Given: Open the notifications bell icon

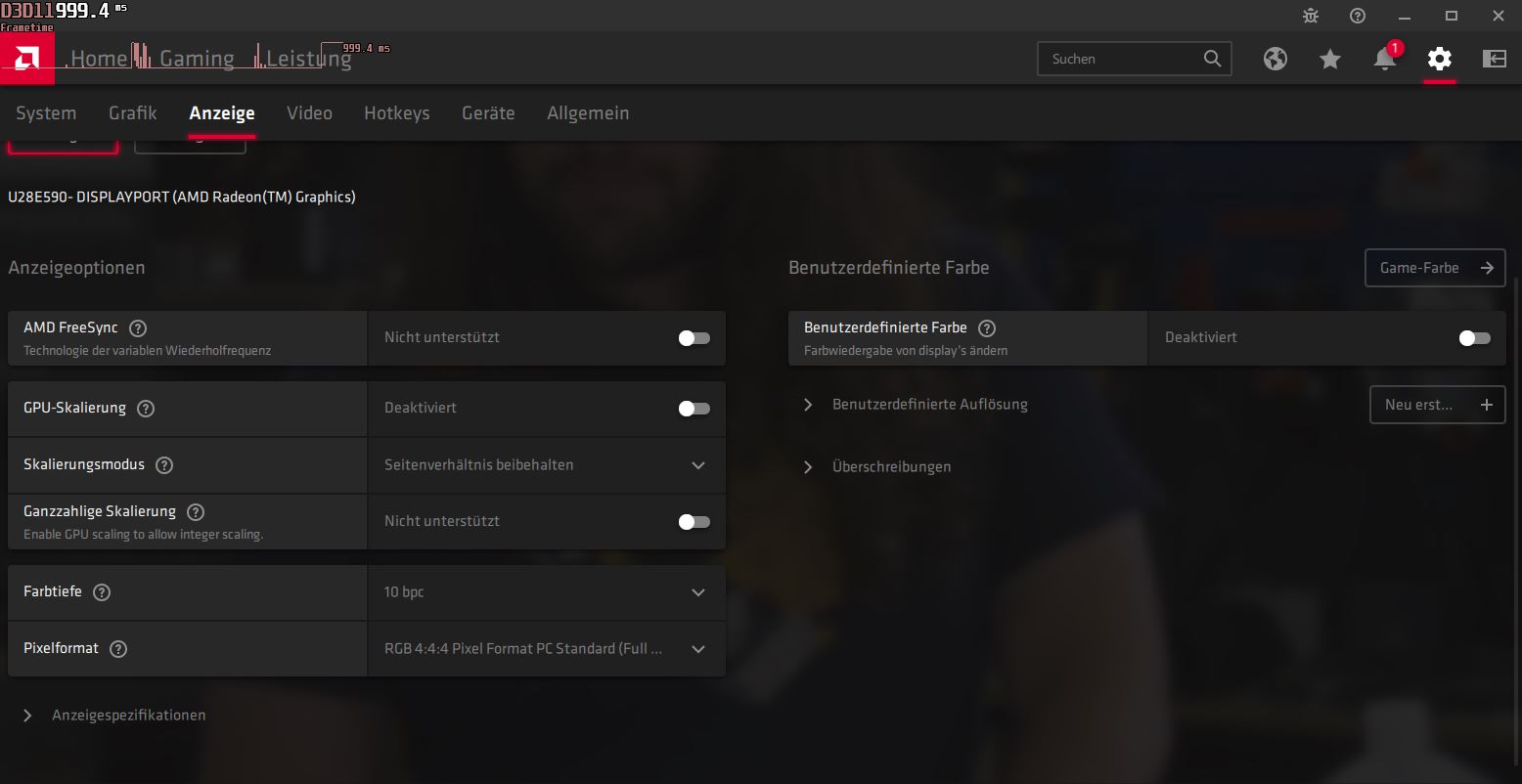Looking at the screenshot, I should pyautogui.click(x=1385, y=59).
